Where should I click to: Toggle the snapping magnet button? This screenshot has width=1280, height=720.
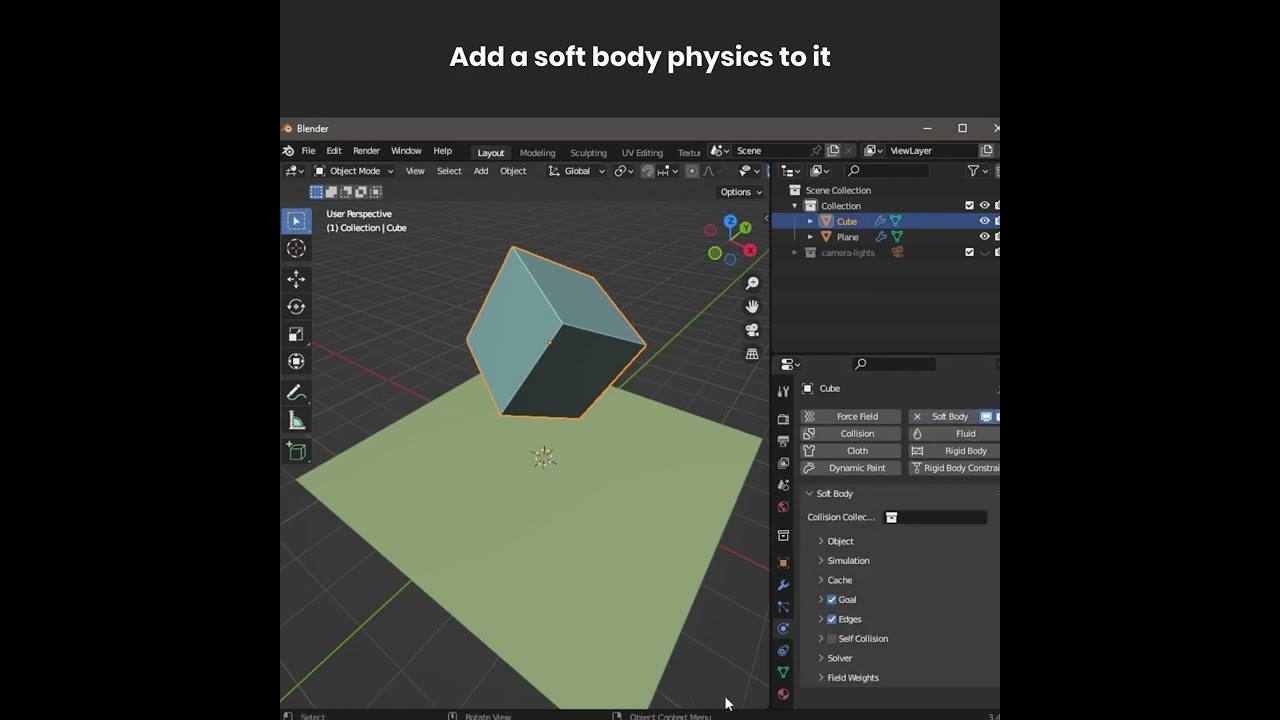(647, 171)
